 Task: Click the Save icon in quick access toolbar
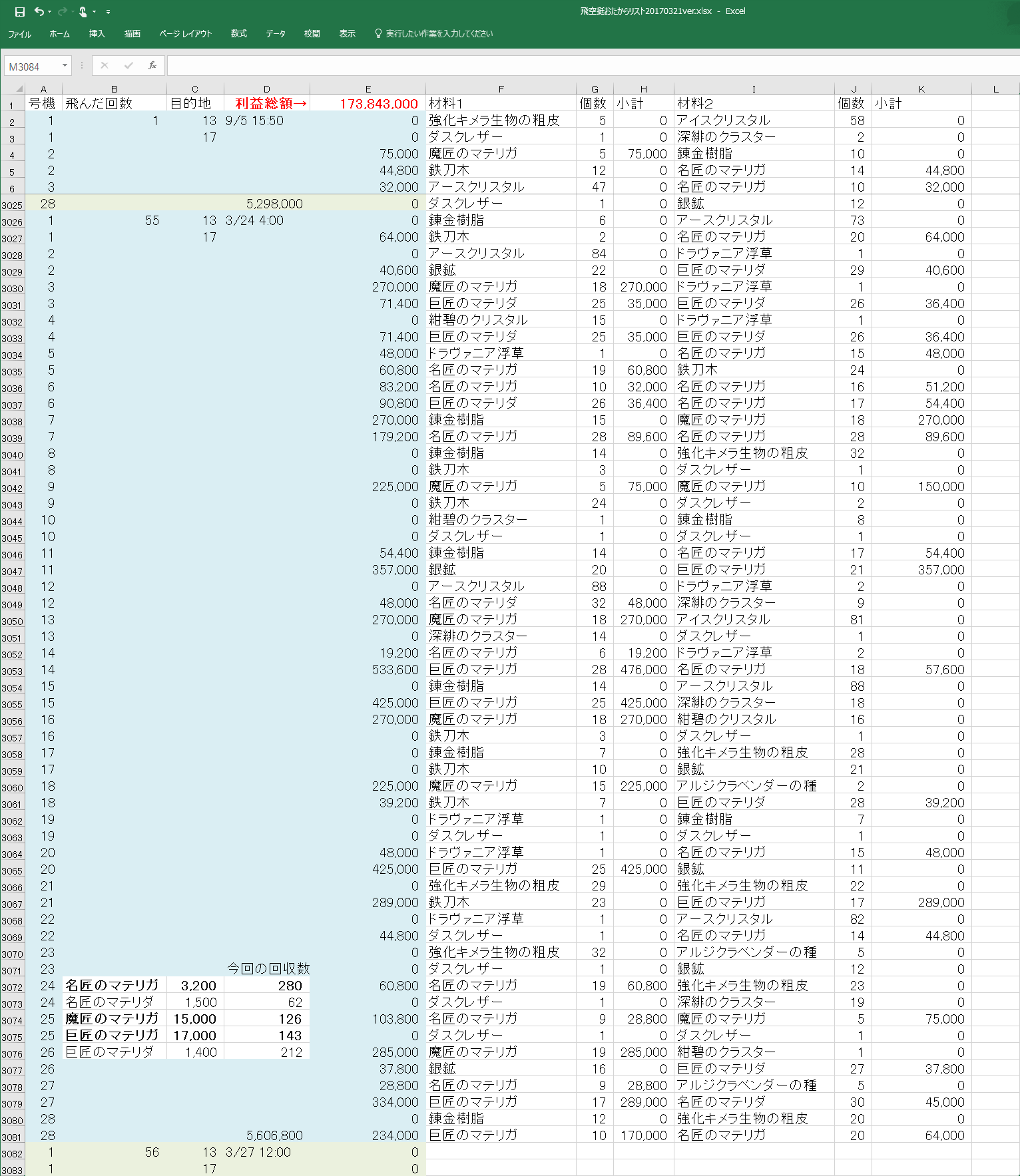pyautogui.click(x=20, y=11)
